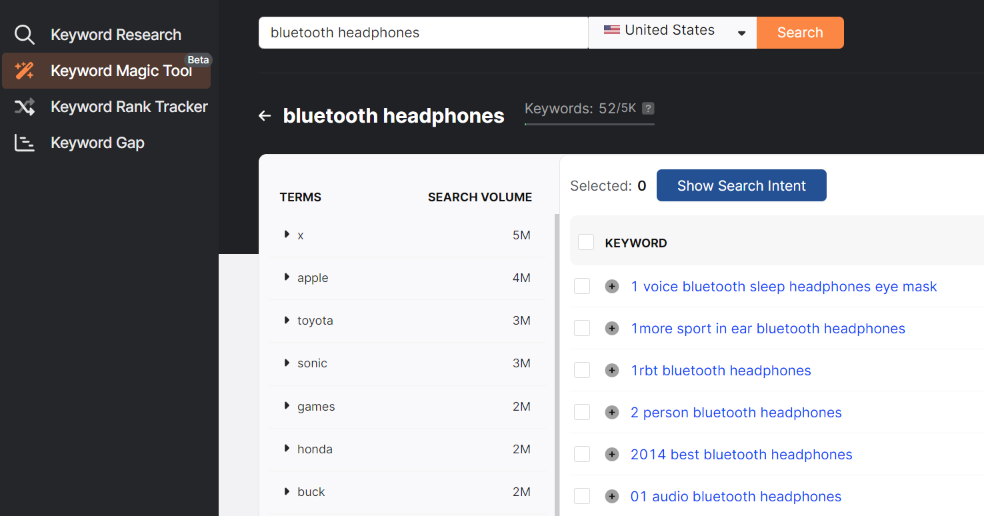Click plus icon for '2014 best bluetooth headphones'
Viewport: 984px width, 516px height.
pyautogui.click(x=612, y=454)
